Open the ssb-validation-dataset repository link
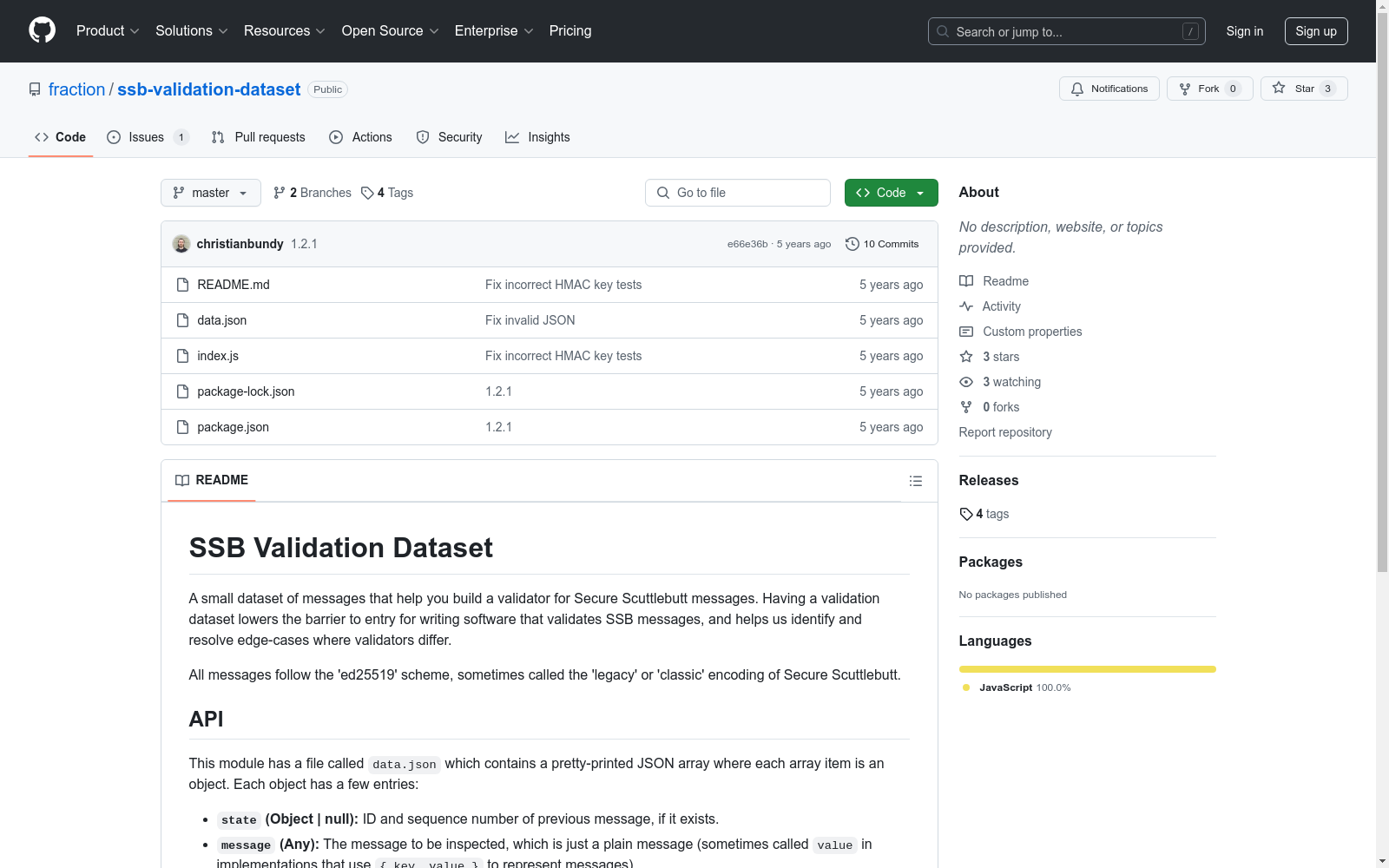 [208, 89]
